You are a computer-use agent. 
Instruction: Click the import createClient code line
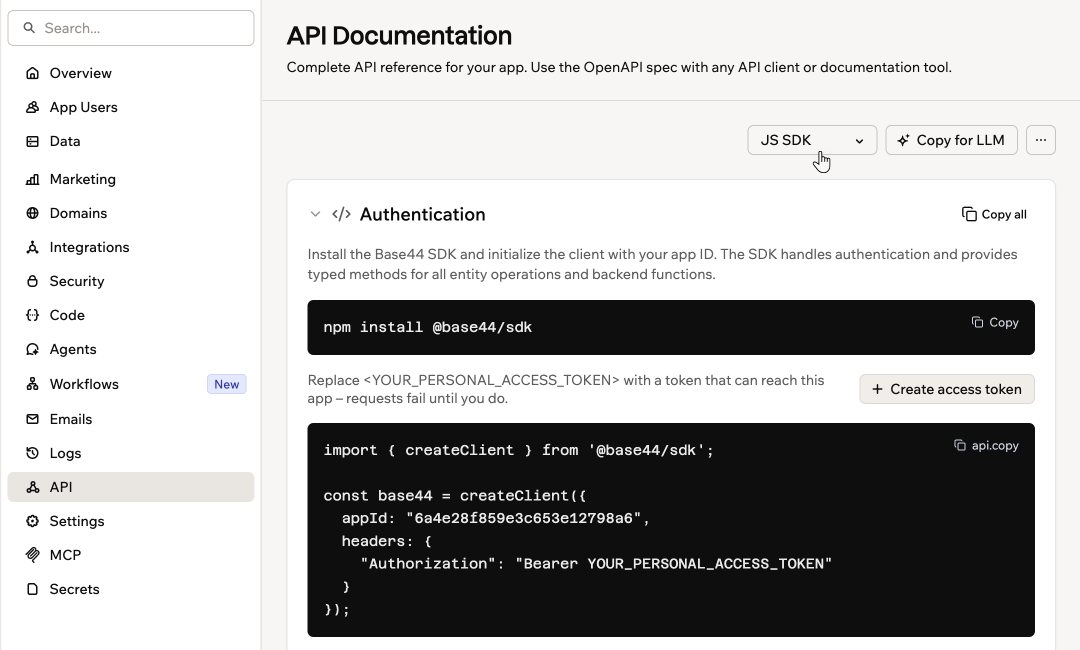(x=518, y=450)
